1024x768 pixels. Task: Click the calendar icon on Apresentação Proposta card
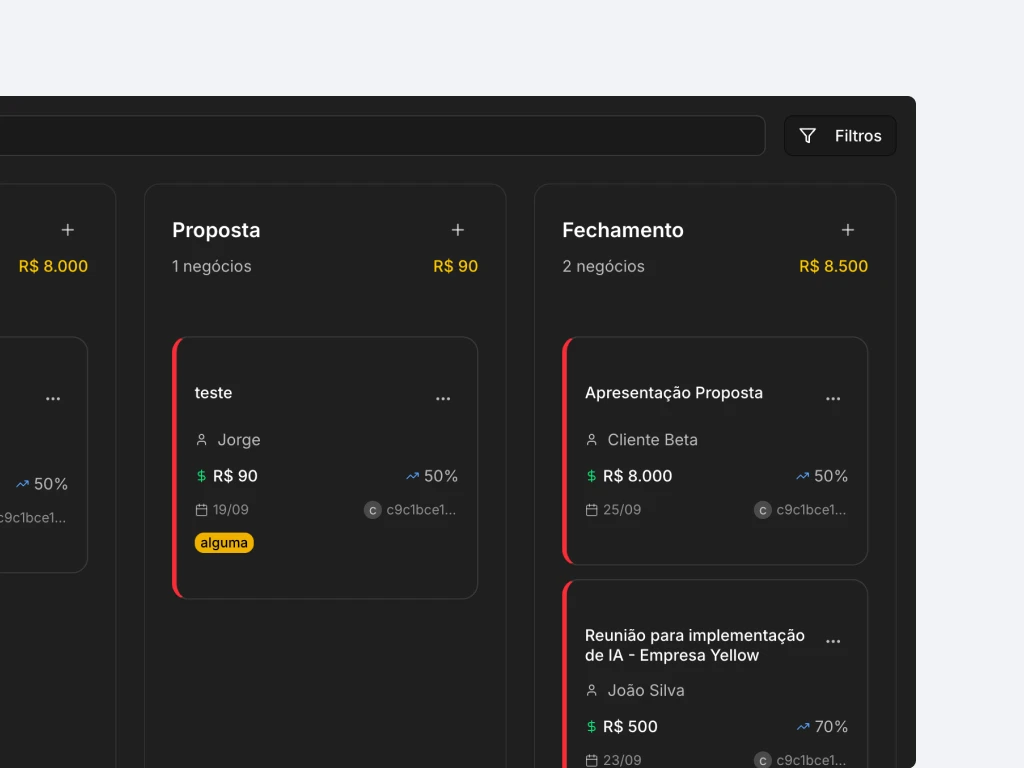[591, 509]
